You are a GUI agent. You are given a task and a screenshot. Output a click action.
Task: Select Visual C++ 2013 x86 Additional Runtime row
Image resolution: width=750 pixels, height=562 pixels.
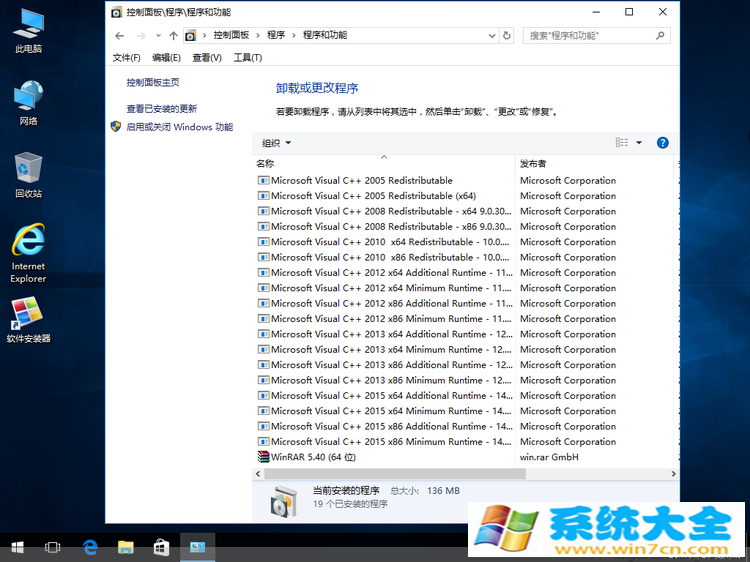(x=465, y=364)
